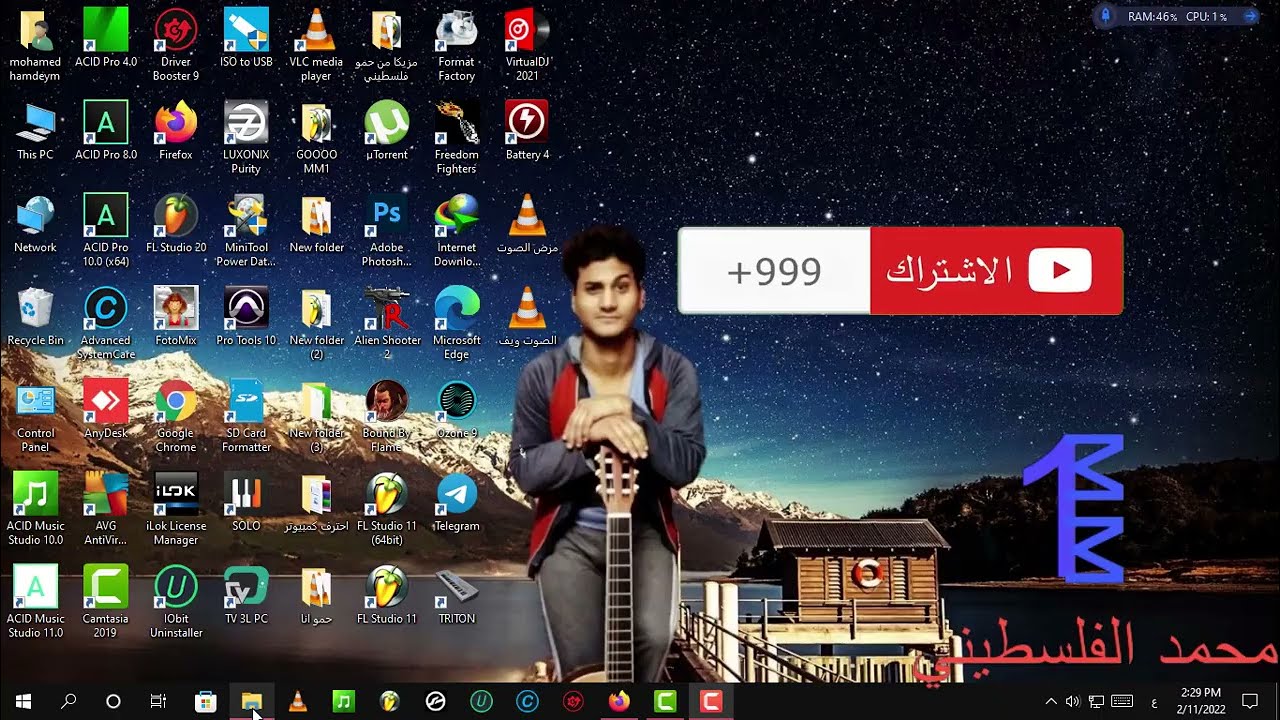This screenshot has width=1280, height=720.
Task: Click the rocket icon on RAM/CPU monitor
Action: point(1105,16)
